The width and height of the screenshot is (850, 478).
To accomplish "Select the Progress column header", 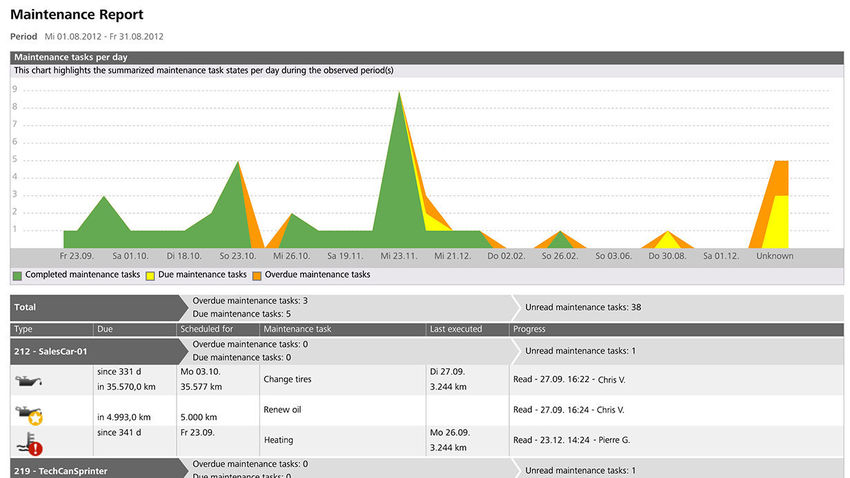I will click(x=677, y=329).
